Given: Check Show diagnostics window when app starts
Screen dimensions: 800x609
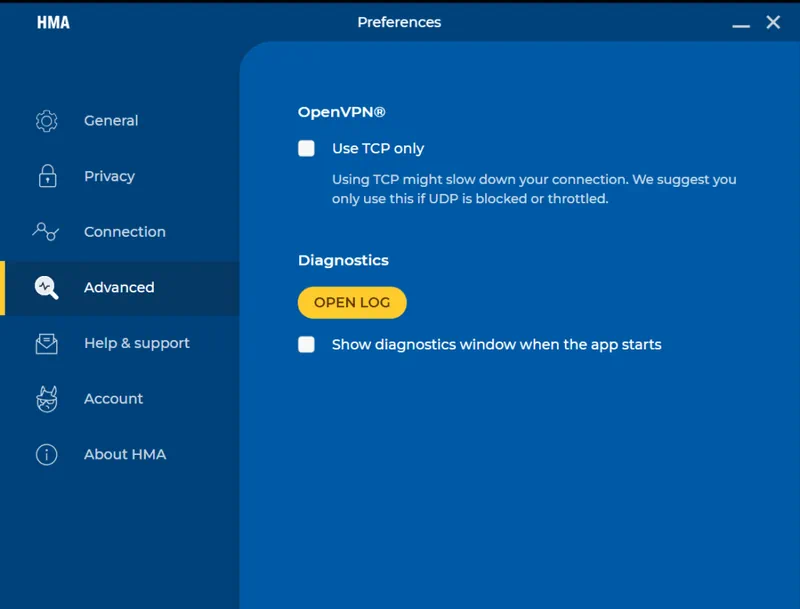Looking at the screenshot, I should pyautogui.click(x=307, y=344).
